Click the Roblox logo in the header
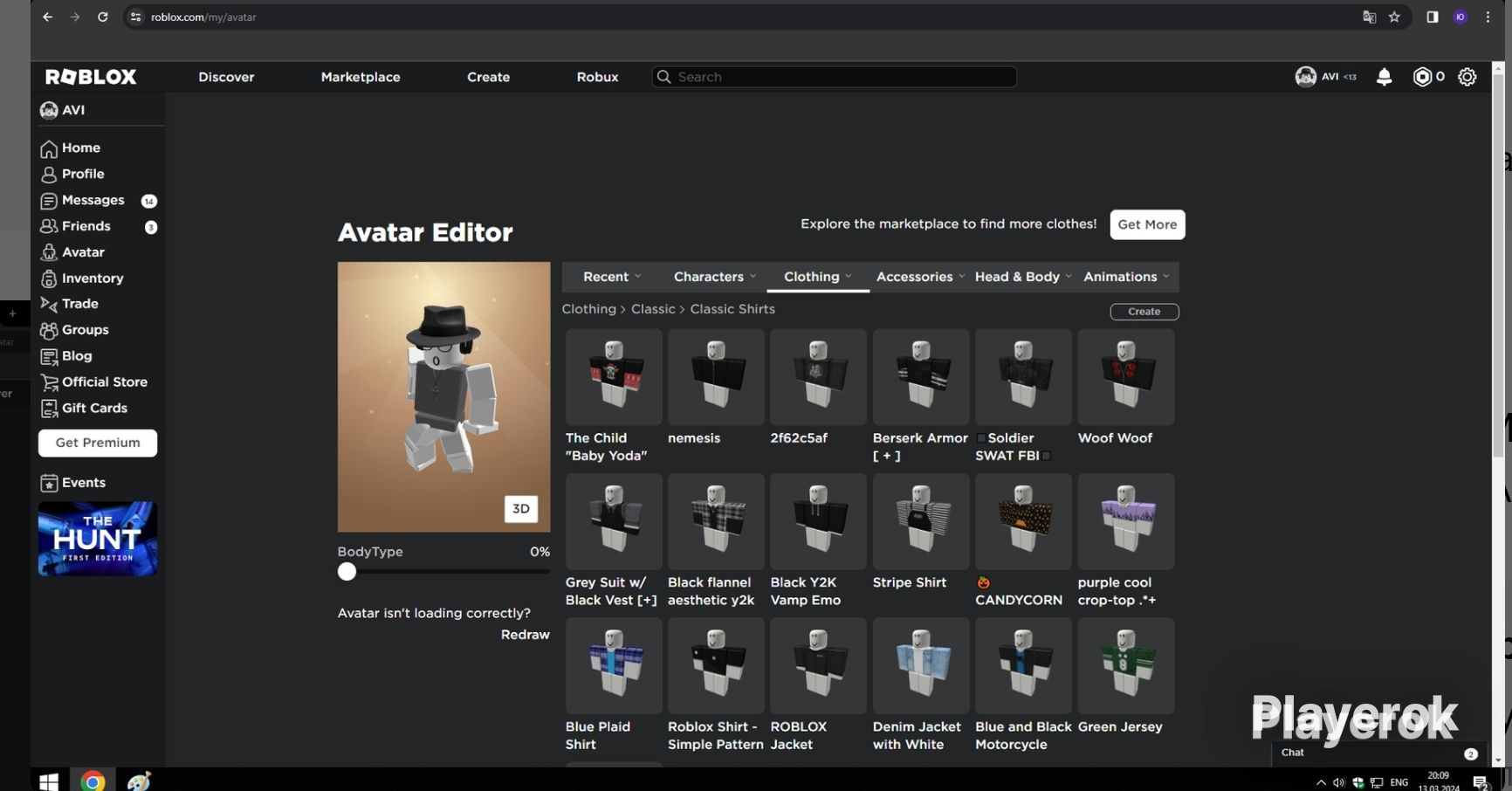The width and height of the screenshot is (1512, 791). tap(91, 77)
